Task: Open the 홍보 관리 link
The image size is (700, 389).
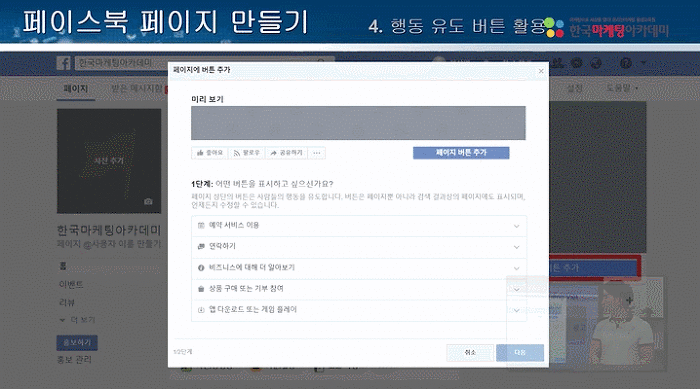Action: coord(74,360)
